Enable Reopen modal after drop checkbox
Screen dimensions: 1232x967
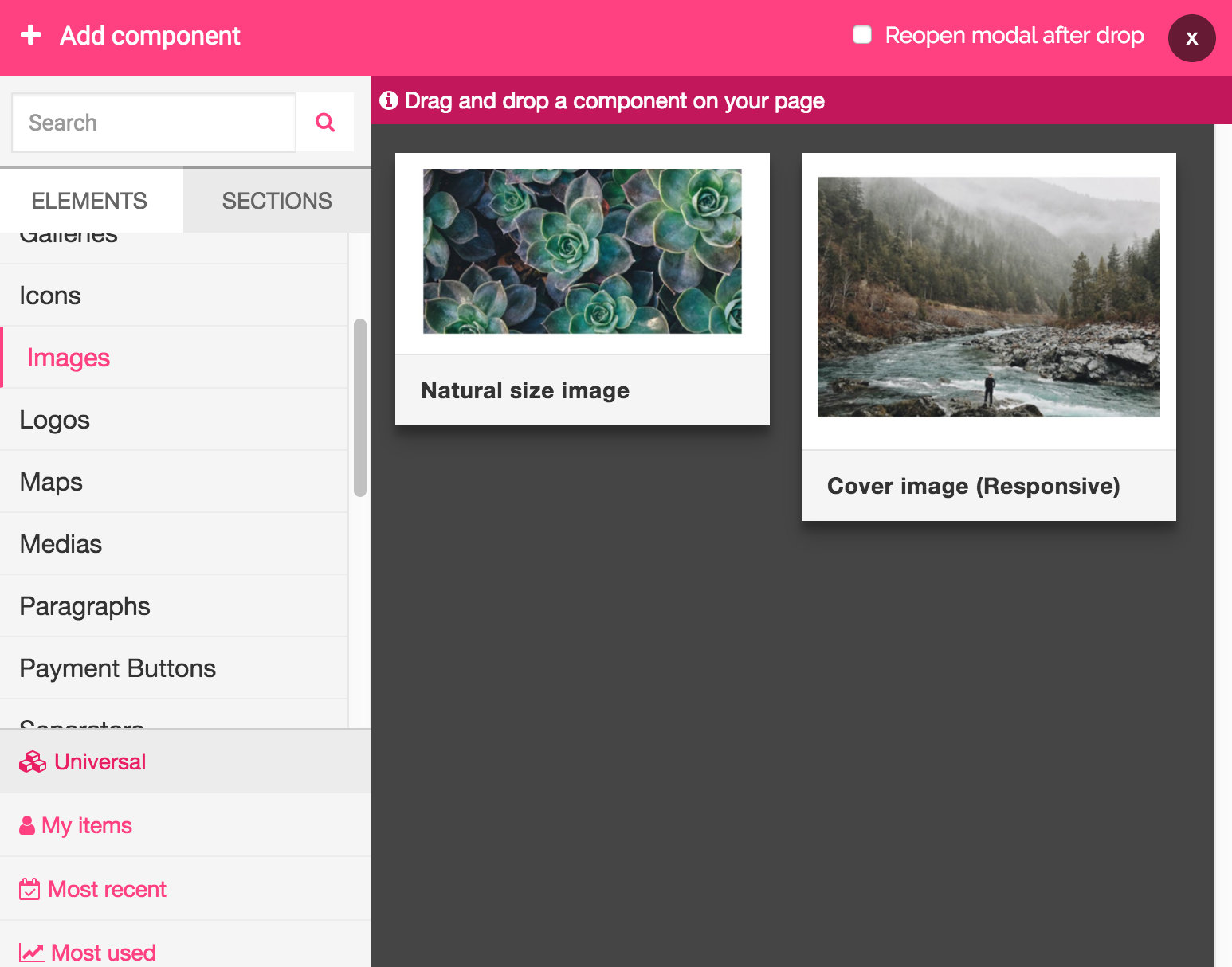coord(862,35)
